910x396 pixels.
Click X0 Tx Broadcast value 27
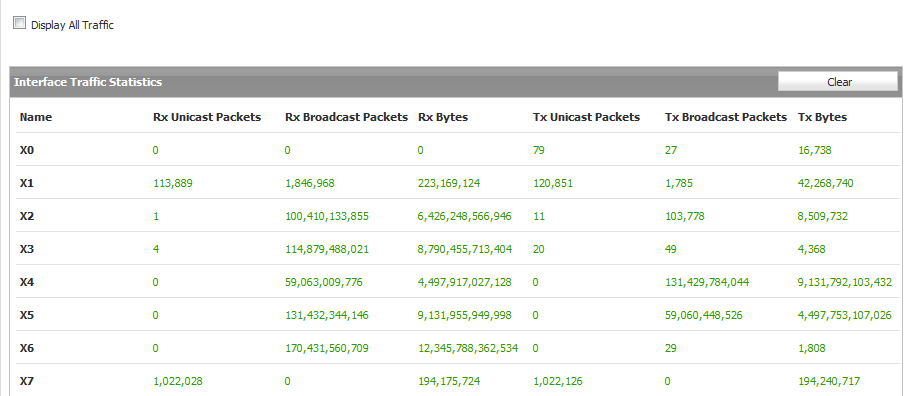pos(671,150)
